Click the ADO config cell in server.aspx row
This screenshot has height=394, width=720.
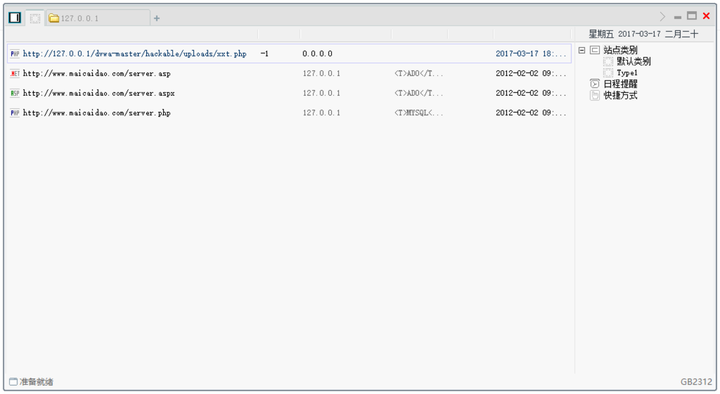click(419, 93)
